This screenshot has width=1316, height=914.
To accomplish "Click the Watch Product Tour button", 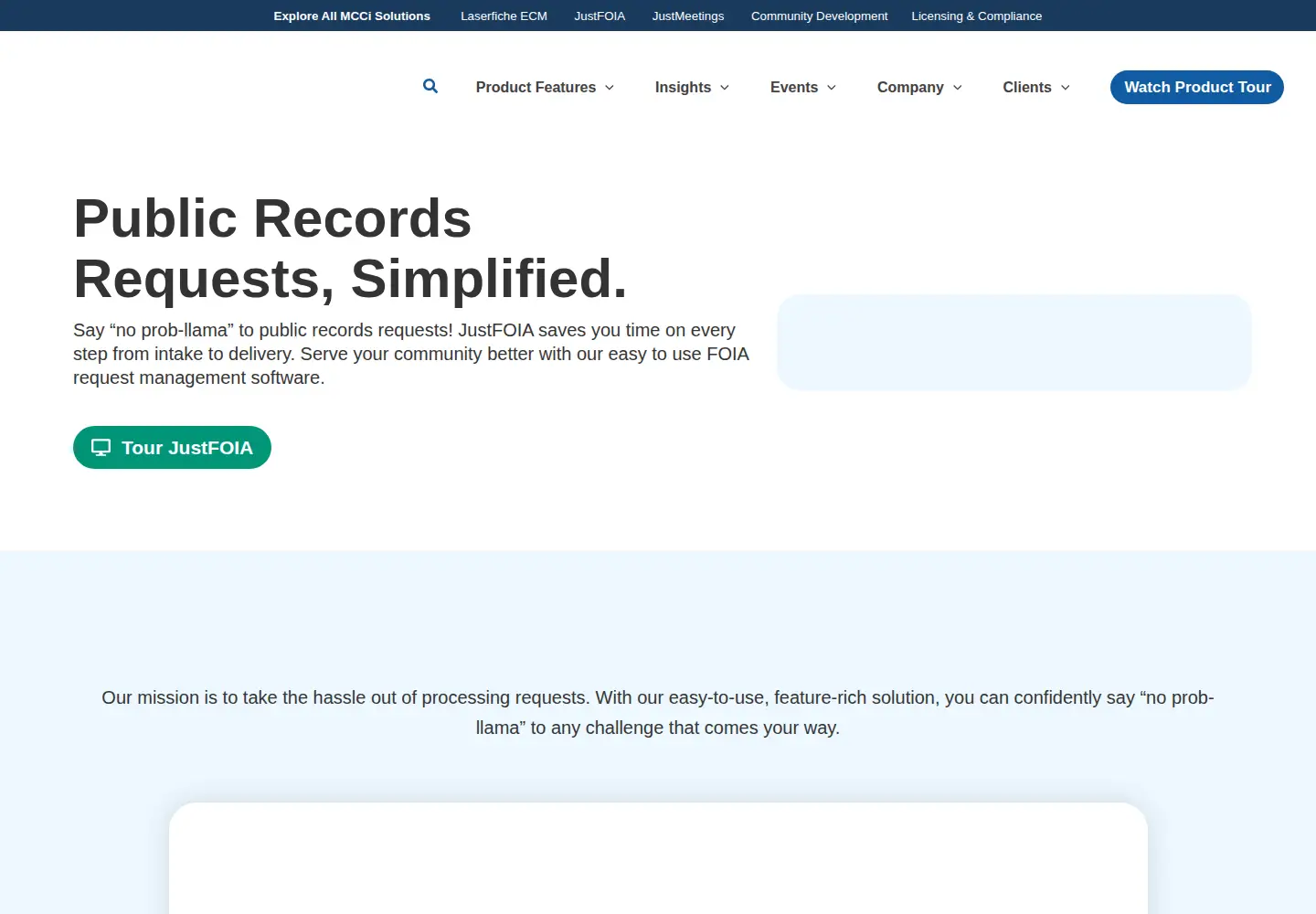I will [1197, 87].
